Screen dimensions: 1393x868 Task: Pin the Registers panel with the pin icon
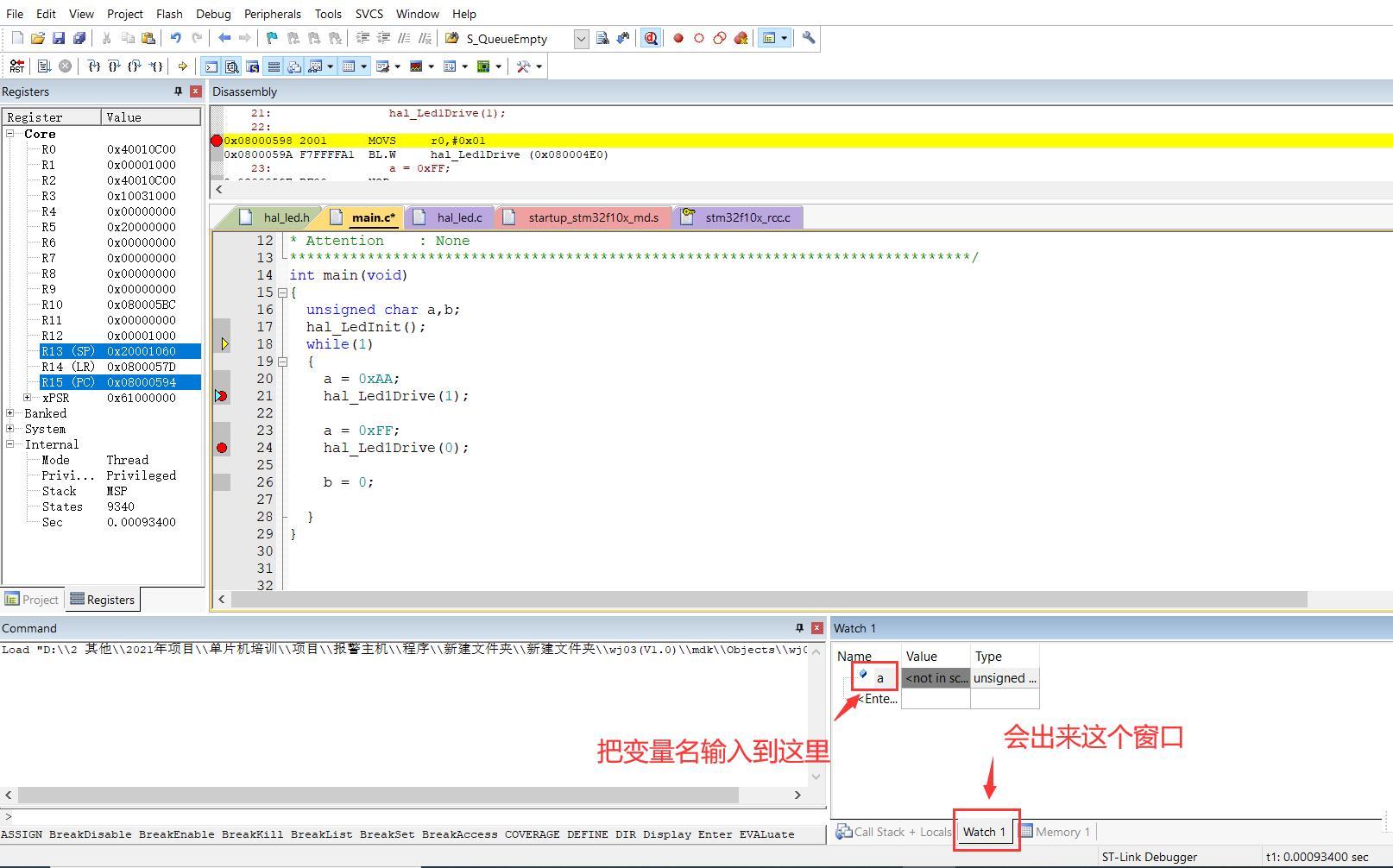click(179, 91)
